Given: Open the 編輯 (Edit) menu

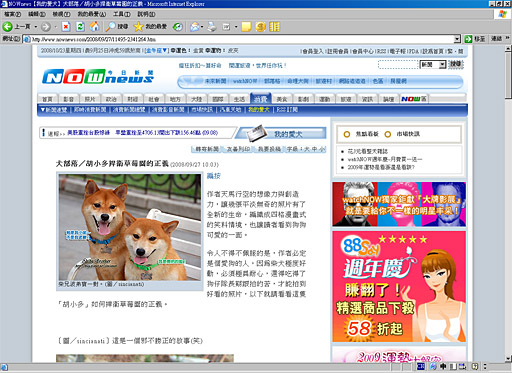Looking at the screenshot, I should pos(37,14).
